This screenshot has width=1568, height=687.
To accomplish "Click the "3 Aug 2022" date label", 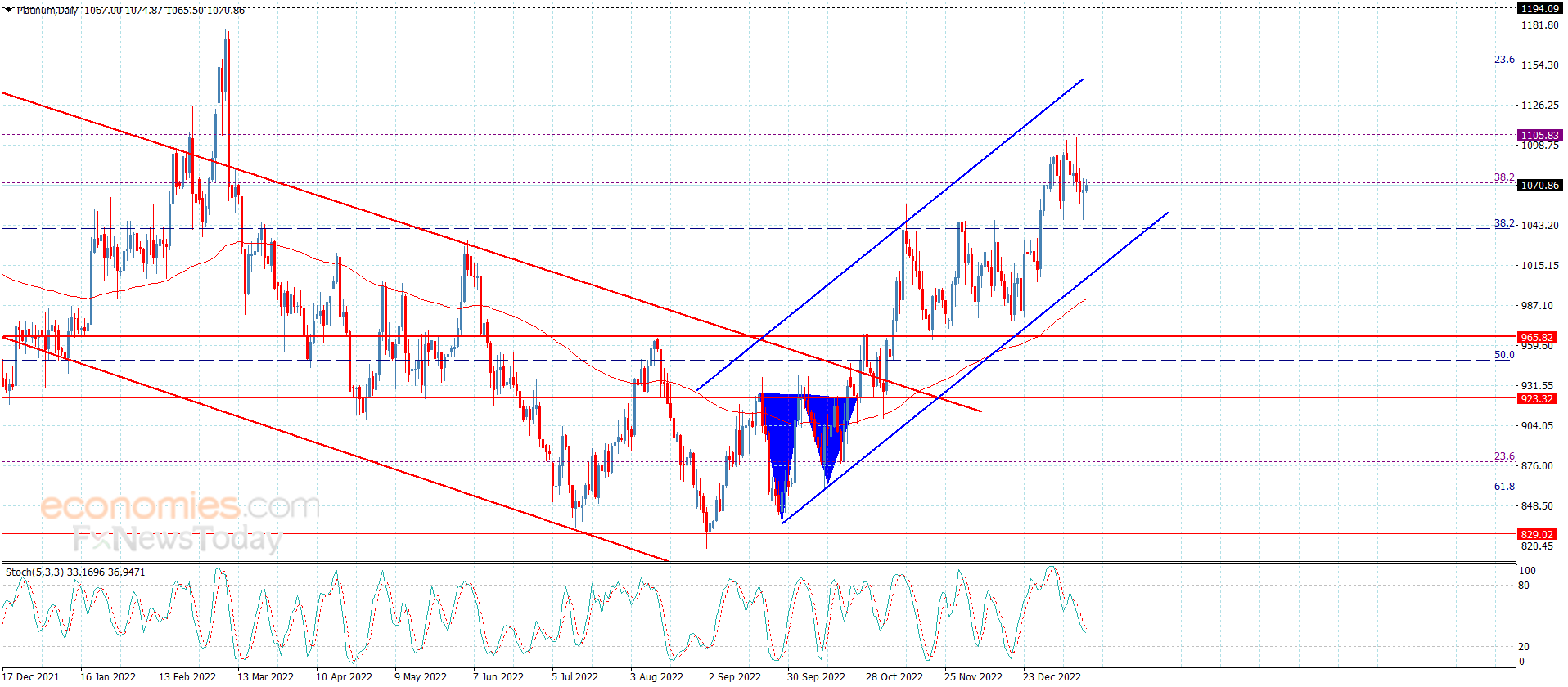I will (656, 677).
